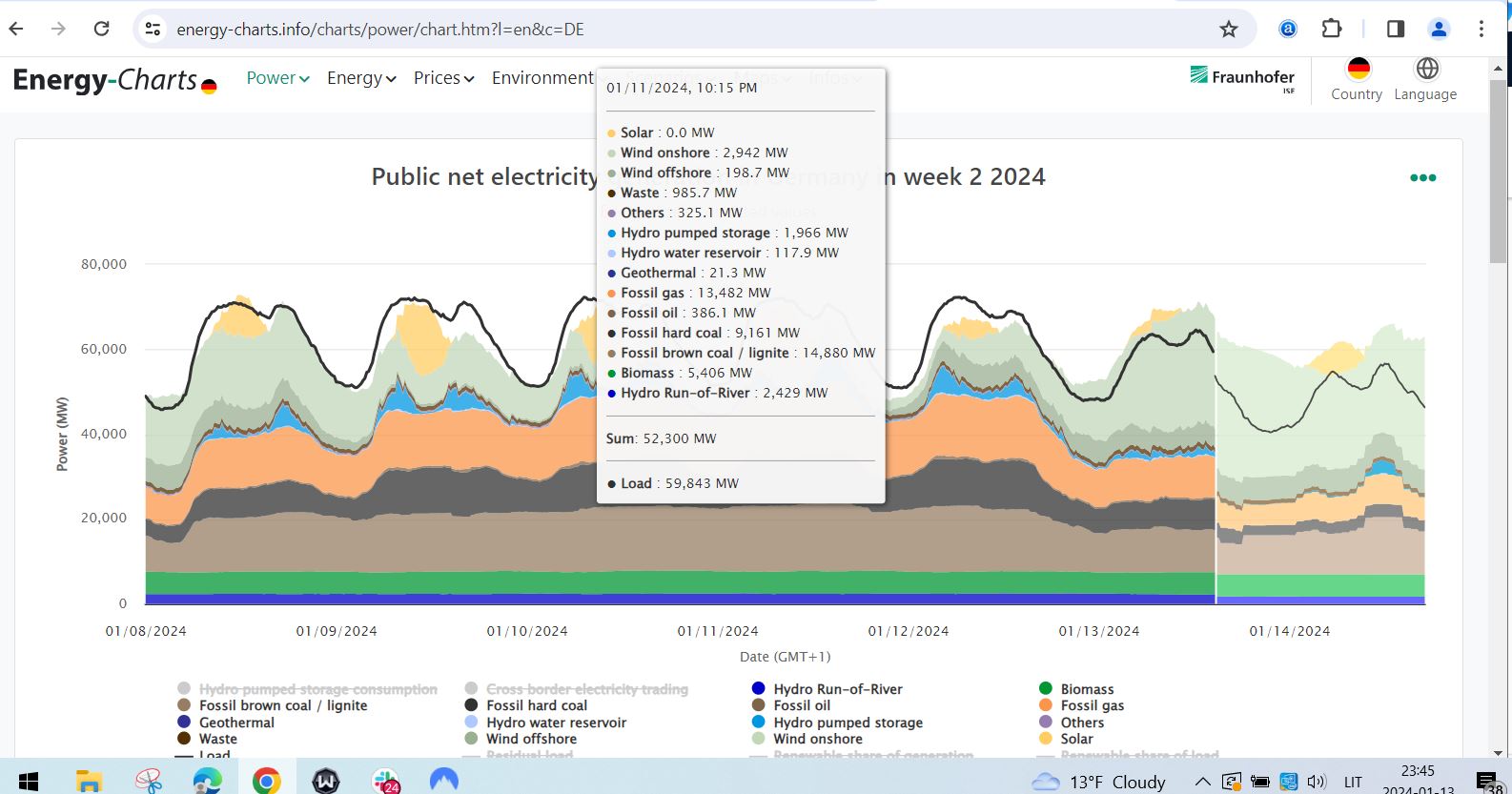Open the W app icon in taskbar
1512x794 pixels.
[326, 782]
